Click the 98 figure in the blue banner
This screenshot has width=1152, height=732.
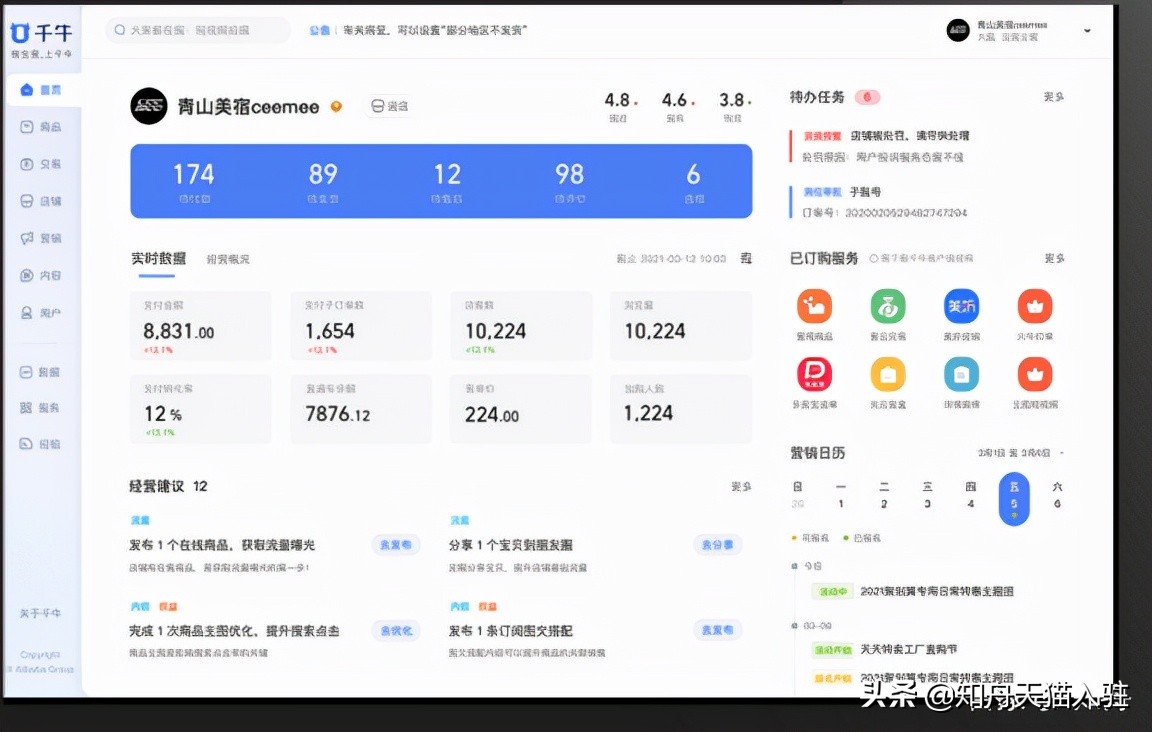(x=569, y=175)
